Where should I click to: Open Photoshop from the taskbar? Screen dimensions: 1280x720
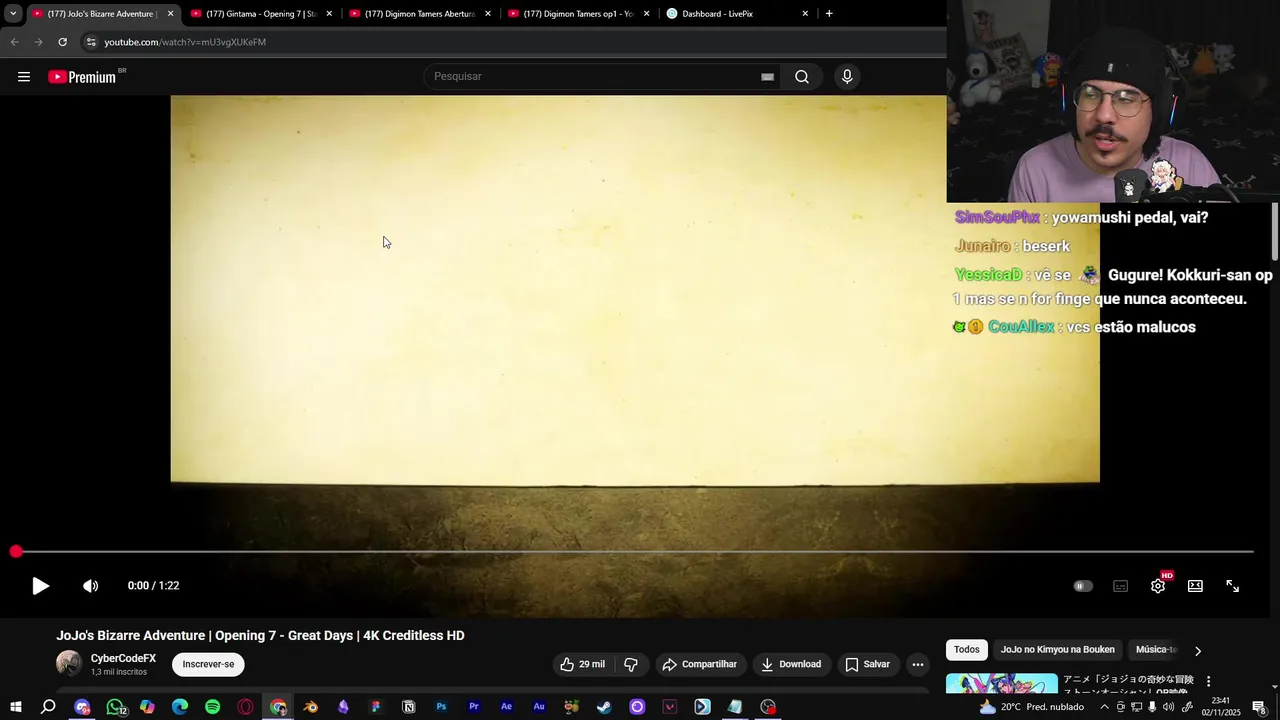(x=441, y=707)
